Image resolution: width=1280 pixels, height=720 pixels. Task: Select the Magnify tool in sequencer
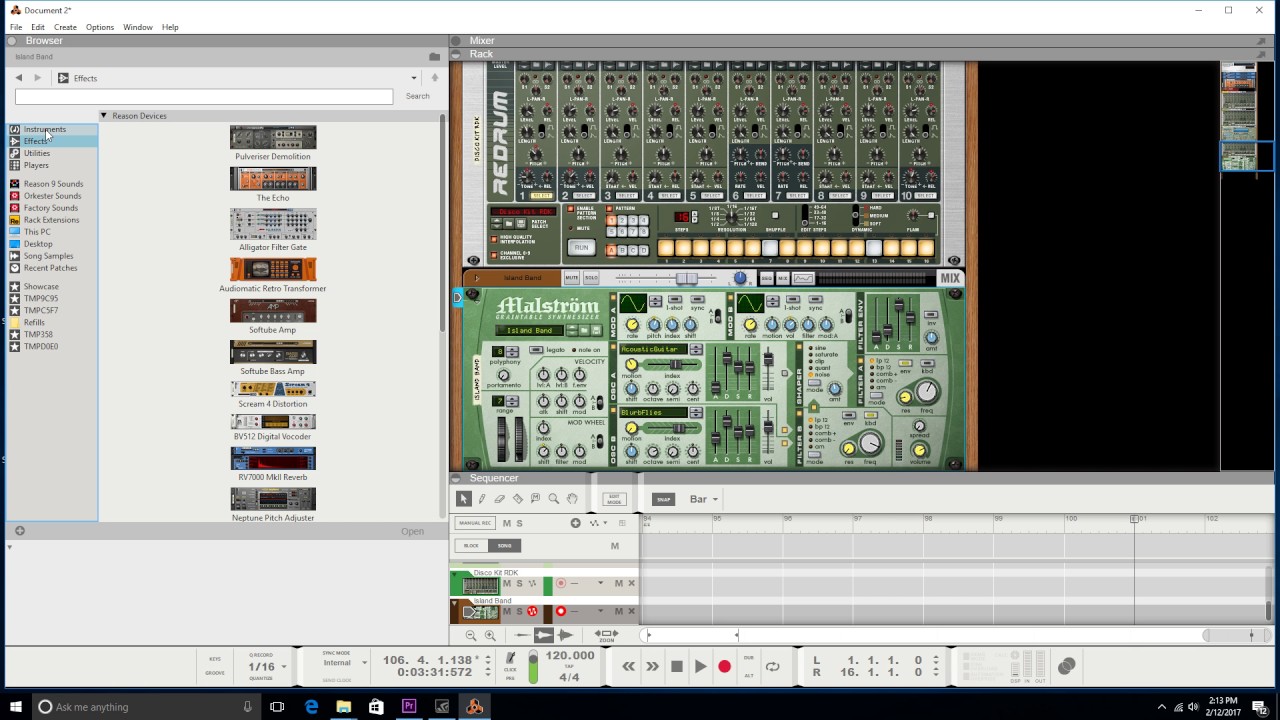coord(554,499)
